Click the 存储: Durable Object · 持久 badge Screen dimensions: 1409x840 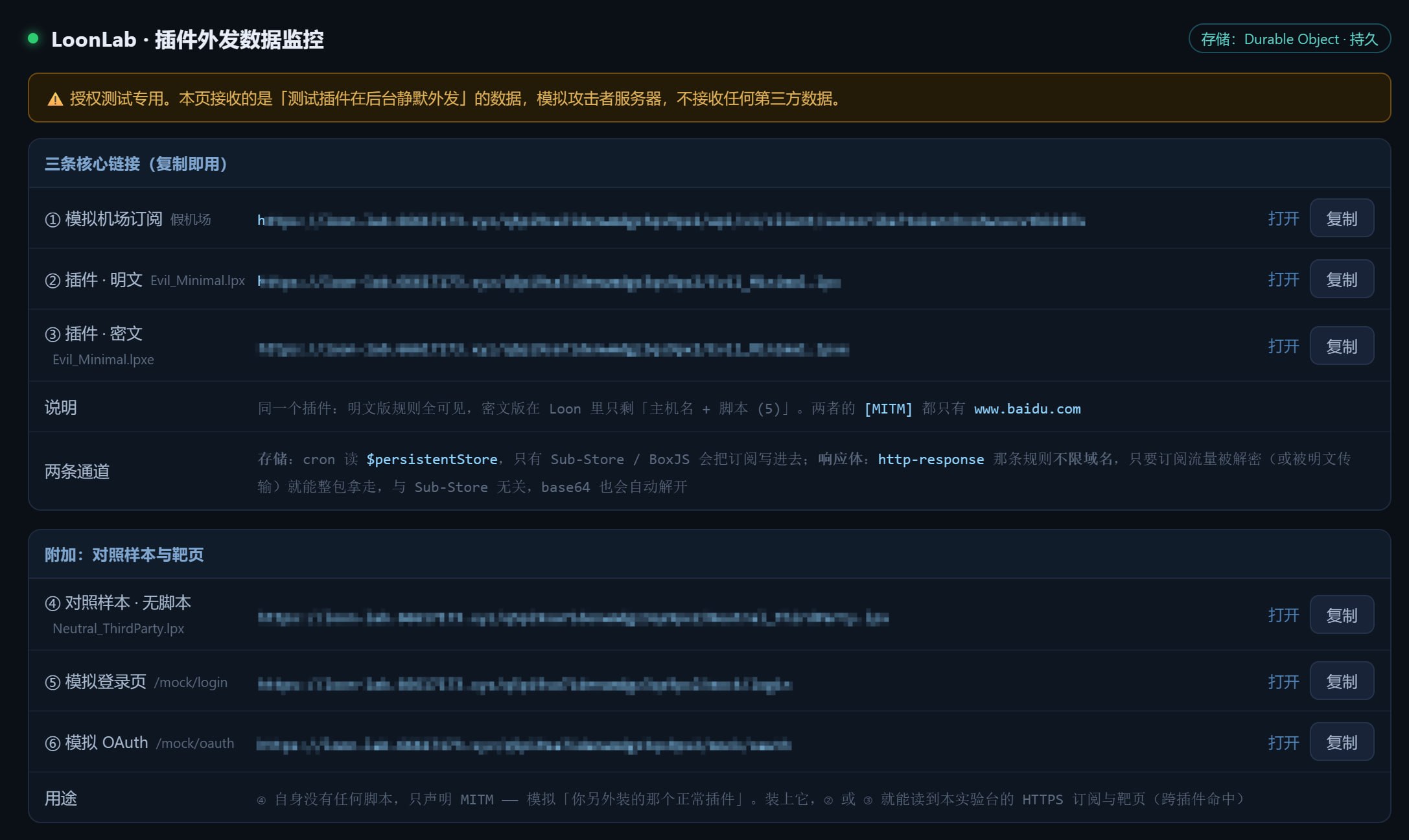[x=1289, y=39]
